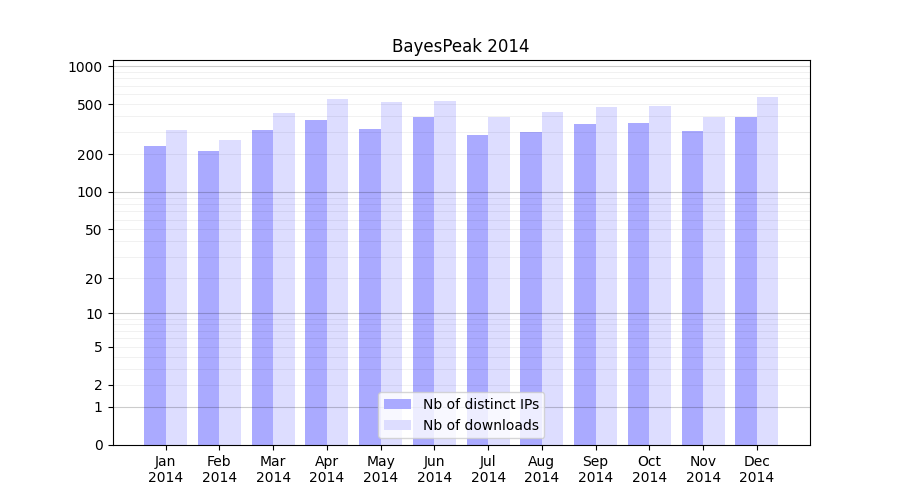
Task: Click the Aug 2014 x-axis label
Action: tap(542, 469)
